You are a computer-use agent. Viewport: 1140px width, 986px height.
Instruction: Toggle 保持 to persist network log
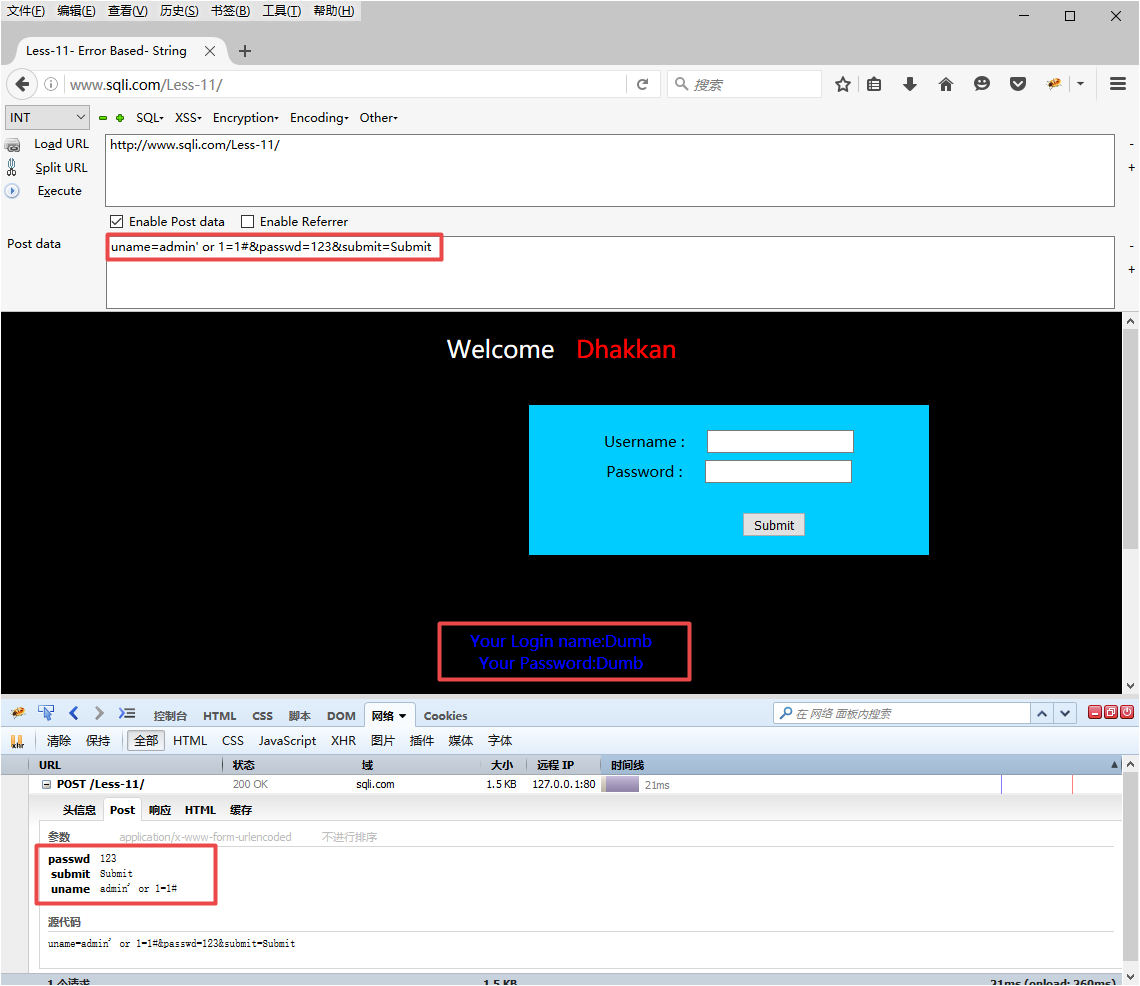pos(98,740)
